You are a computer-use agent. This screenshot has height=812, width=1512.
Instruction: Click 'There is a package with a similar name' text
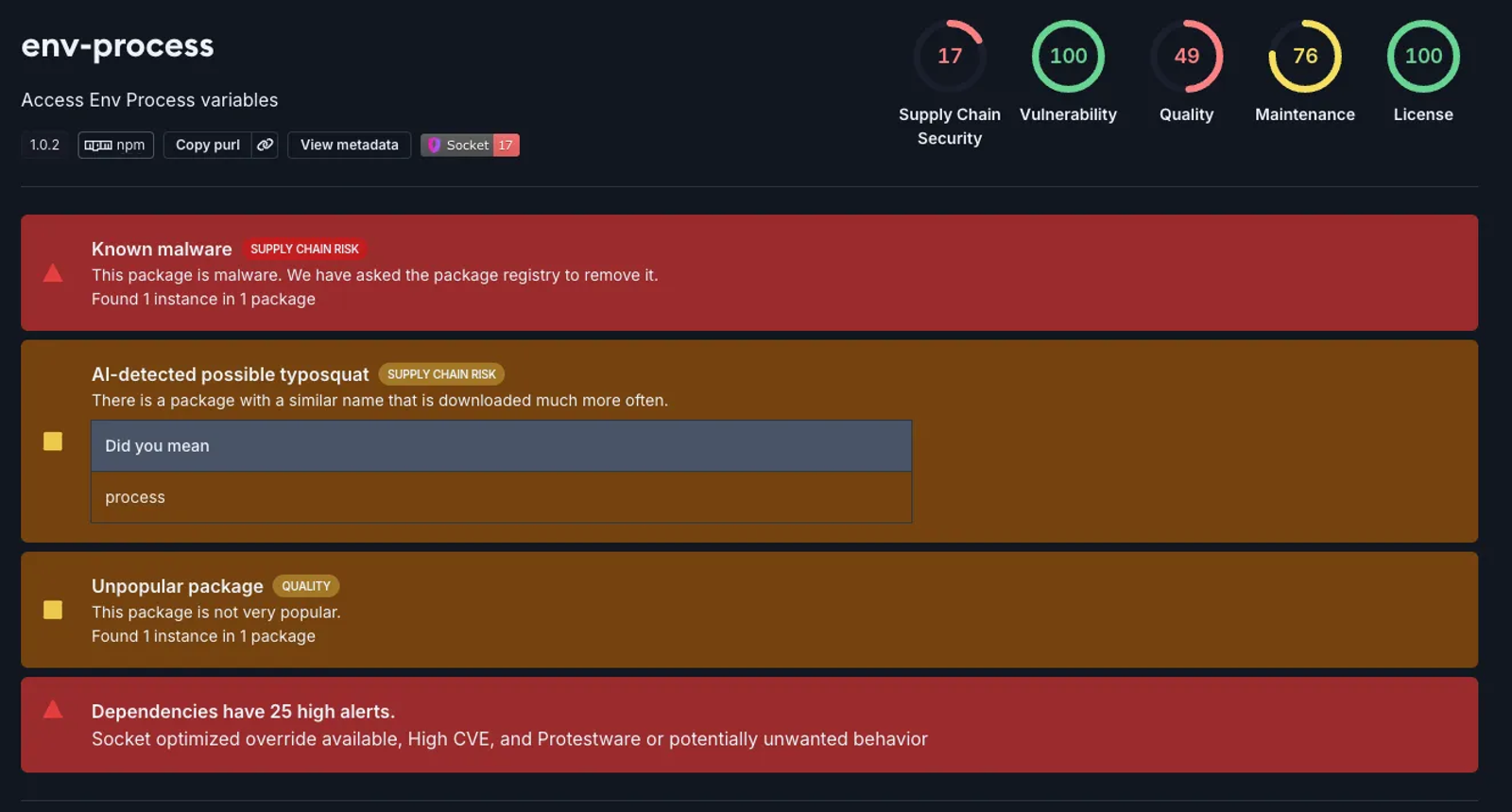point(380,401)
